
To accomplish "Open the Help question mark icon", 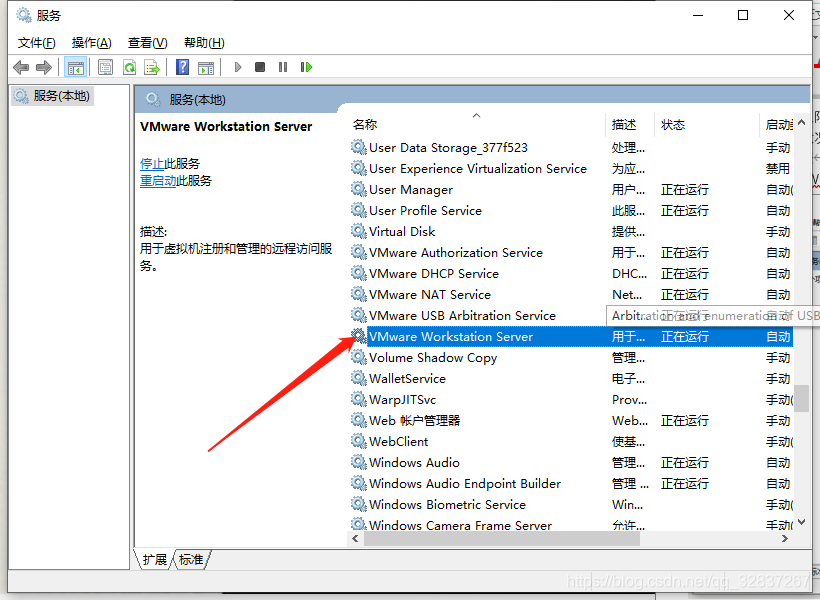I will (183, 67).
